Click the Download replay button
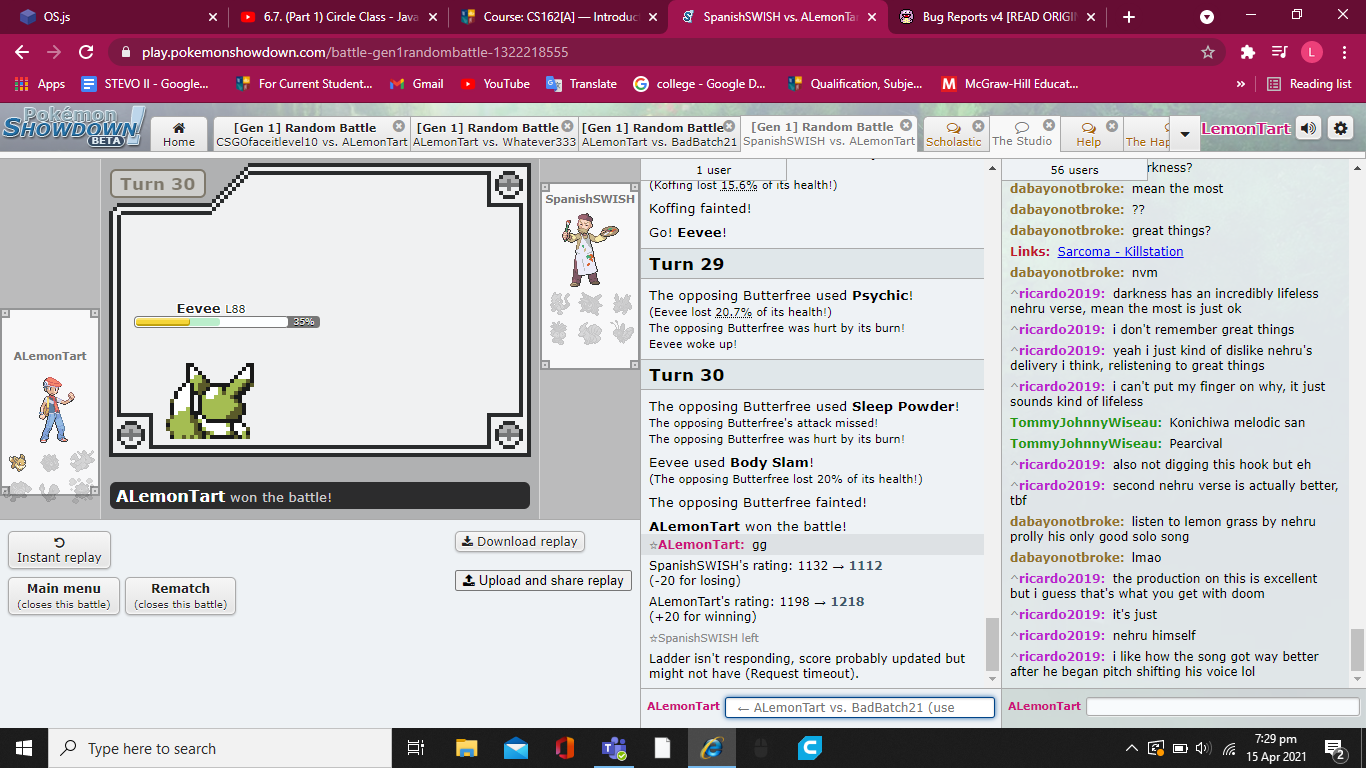 click(520, 541)
